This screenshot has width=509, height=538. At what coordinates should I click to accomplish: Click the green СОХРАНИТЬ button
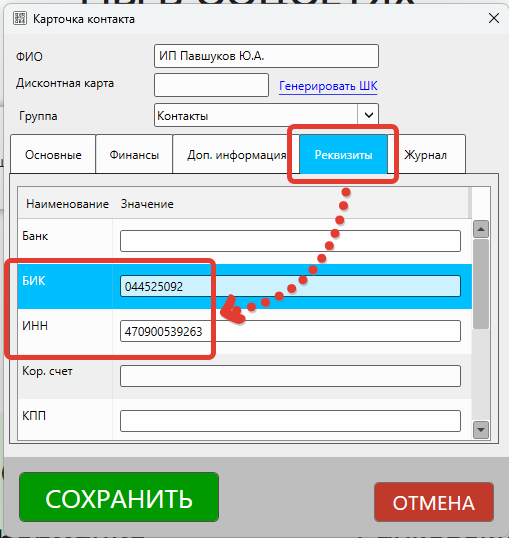tap(119, 497)
